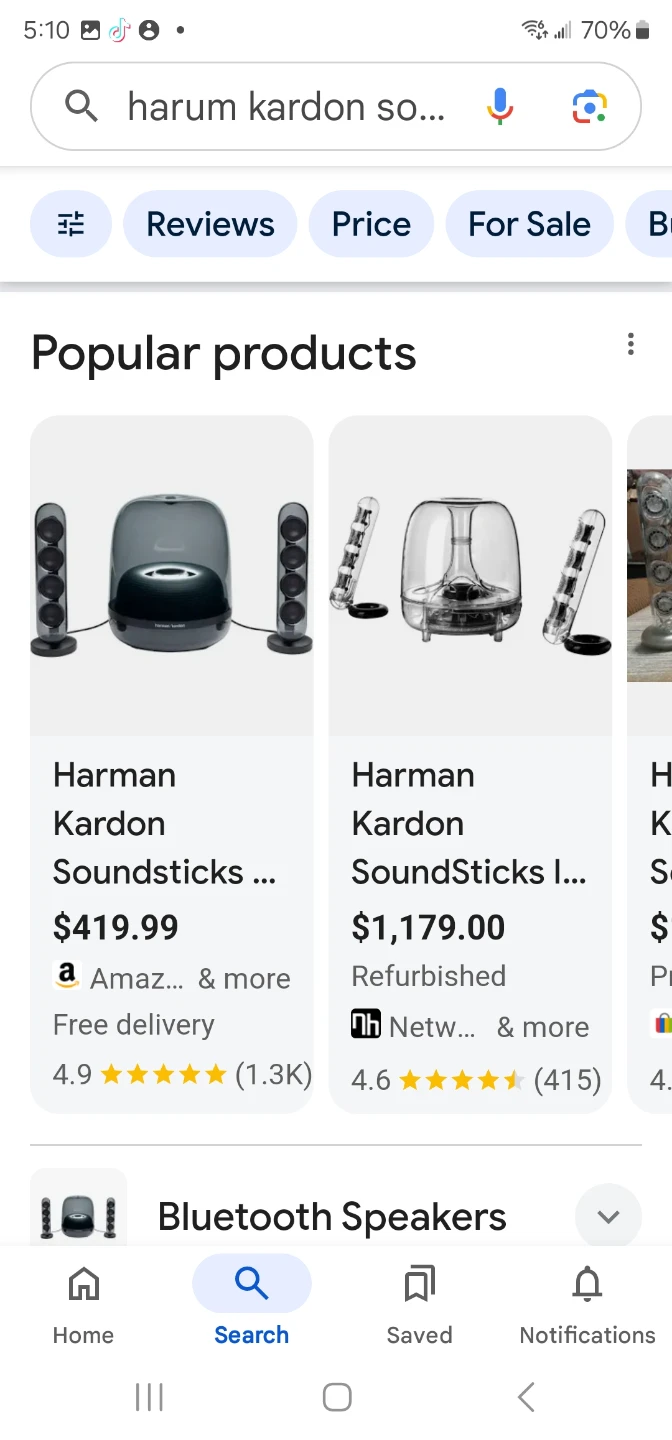Switch to the Price filter tab
The width and height of the screenshot is (672, 1440).
[371, 224]
